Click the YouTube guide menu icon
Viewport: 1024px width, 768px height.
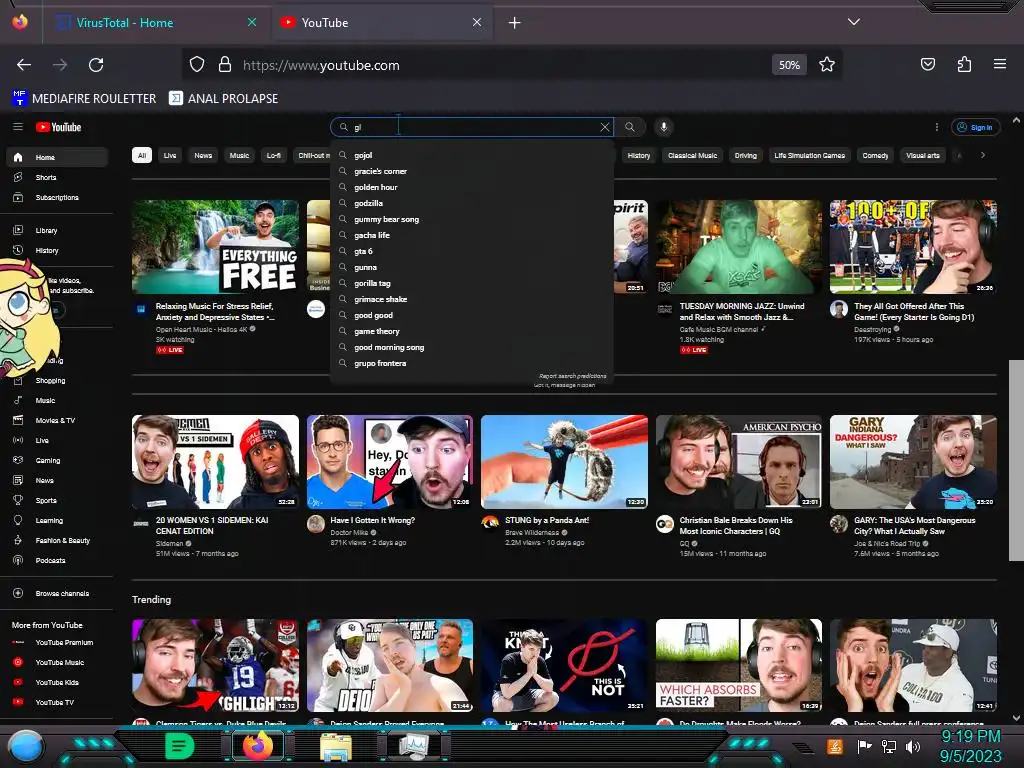[18, 127]
